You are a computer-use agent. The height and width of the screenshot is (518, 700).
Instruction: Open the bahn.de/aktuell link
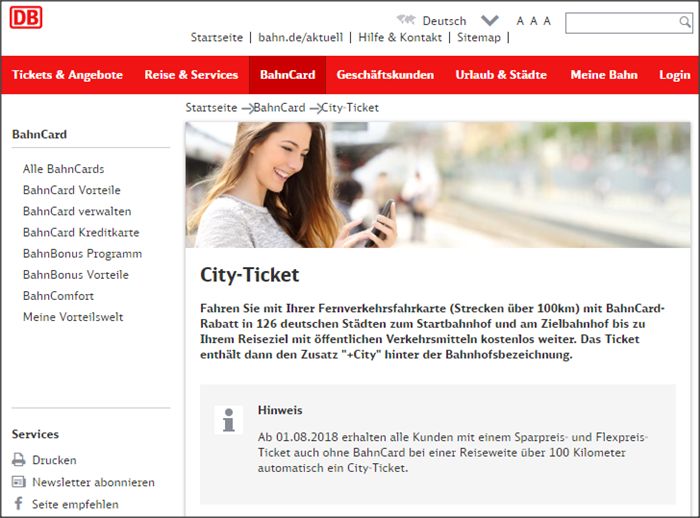pyautogui.click(x=300, y=37)
